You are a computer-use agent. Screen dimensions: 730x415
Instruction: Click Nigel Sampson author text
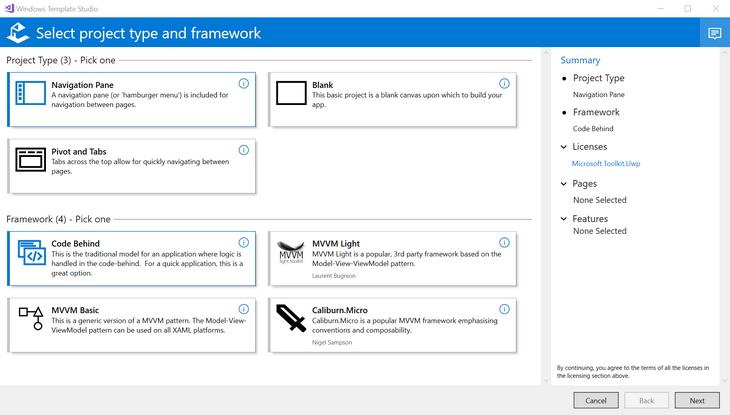pos(331,342)
